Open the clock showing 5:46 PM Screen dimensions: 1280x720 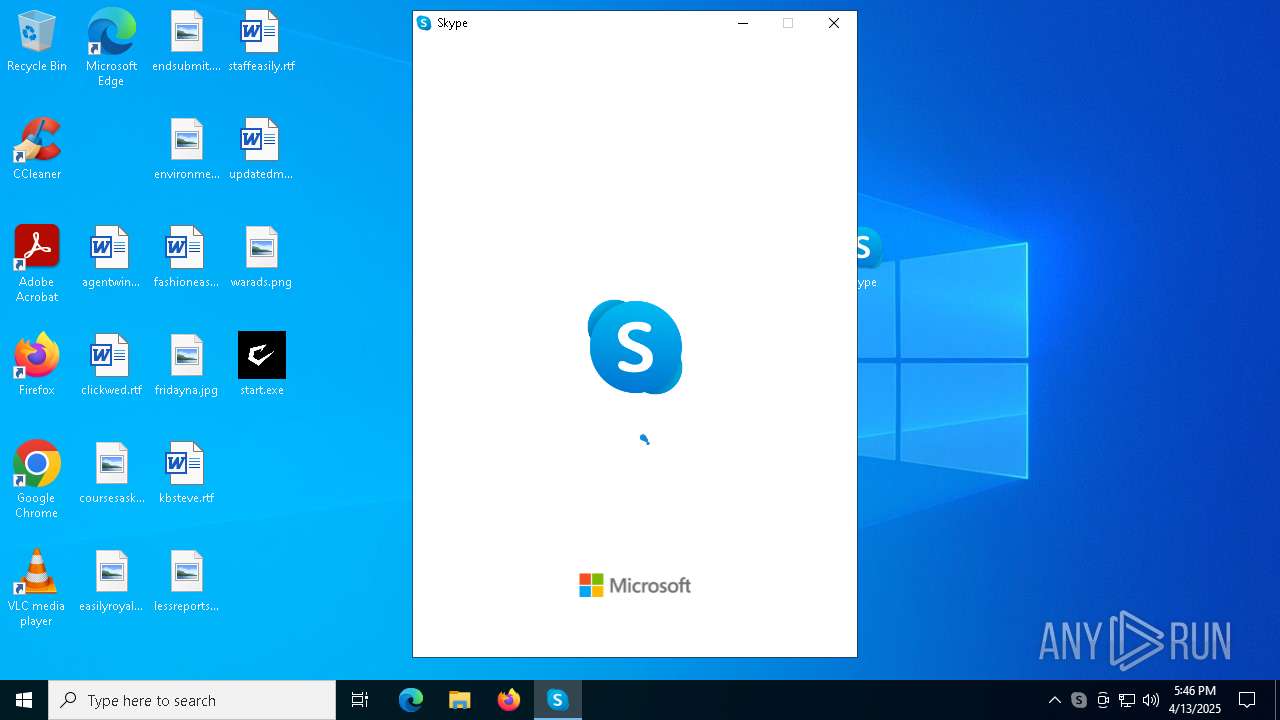pos(1195,700)
